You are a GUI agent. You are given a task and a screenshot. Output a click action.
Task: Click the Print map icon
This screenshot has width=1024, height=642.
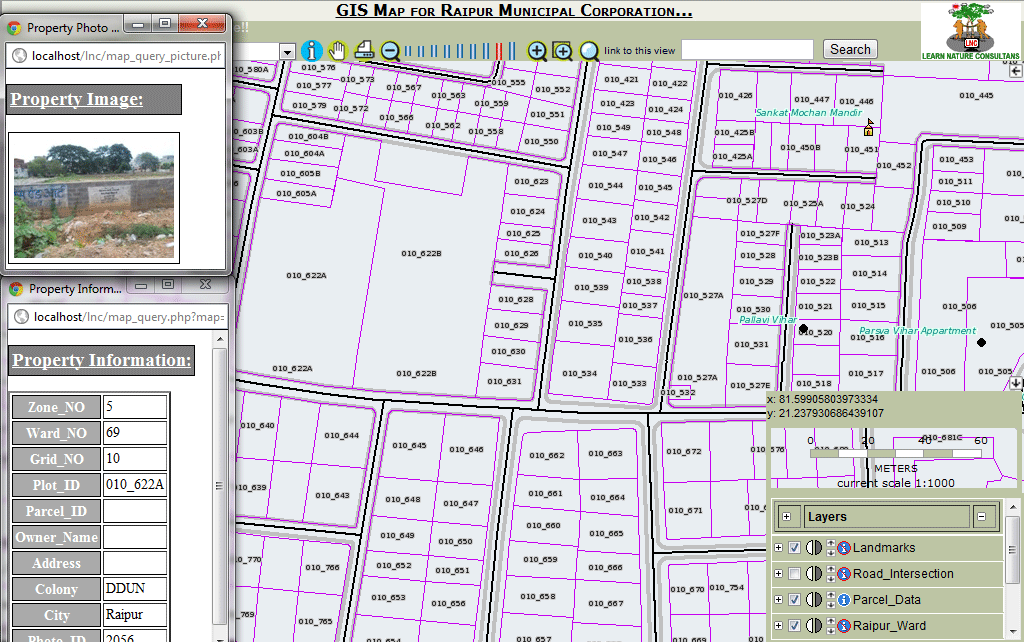pos(364,49)
